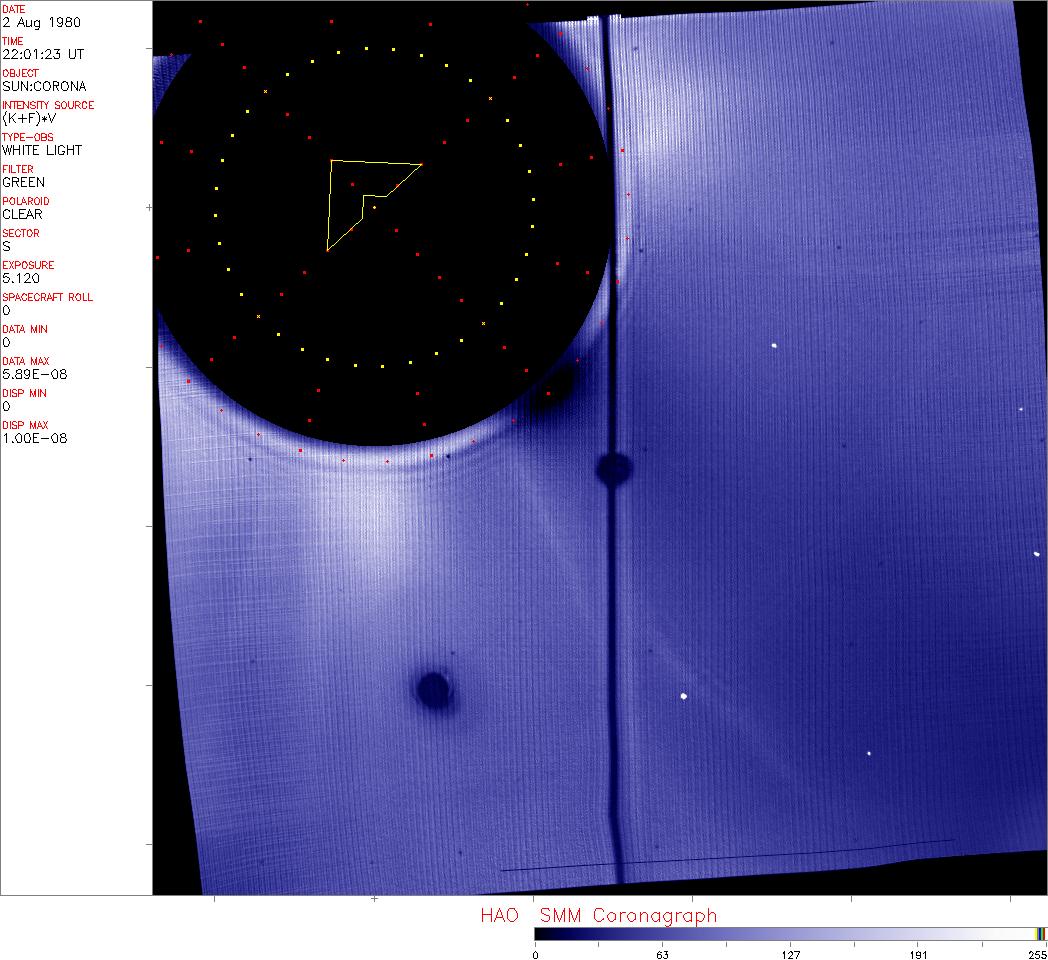Select the DATA MAX value "5.89E-08"

tap(30, 374)
